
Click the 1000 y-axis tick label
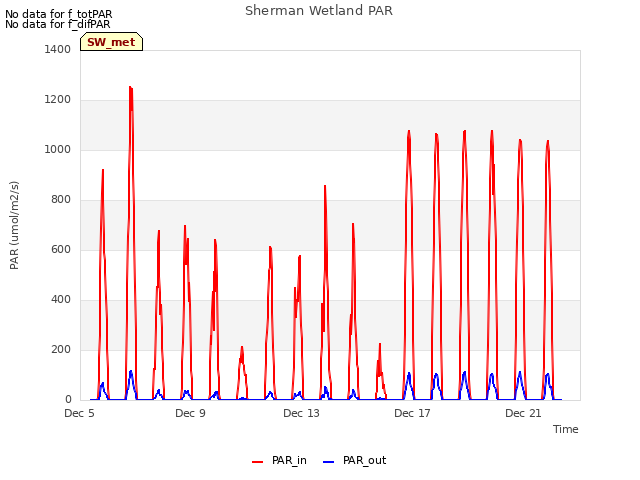tap(58, 149)
